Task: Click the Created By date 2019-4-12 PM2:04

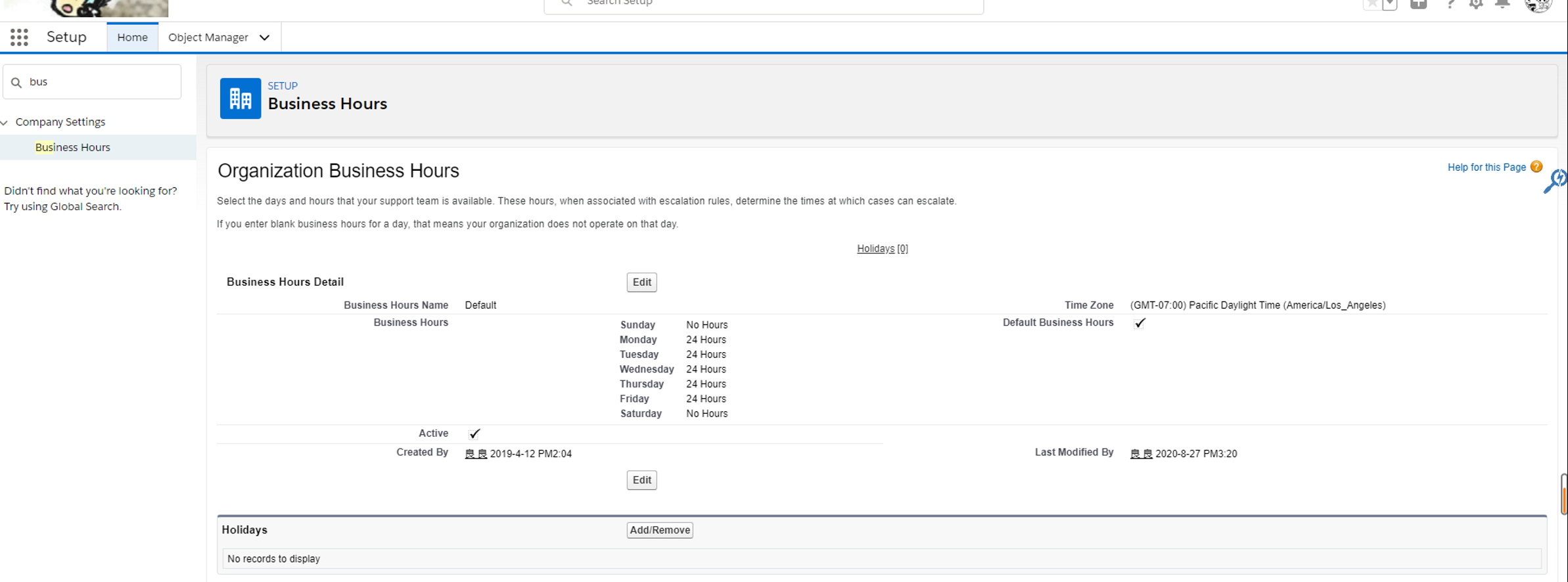Action: 531,454
